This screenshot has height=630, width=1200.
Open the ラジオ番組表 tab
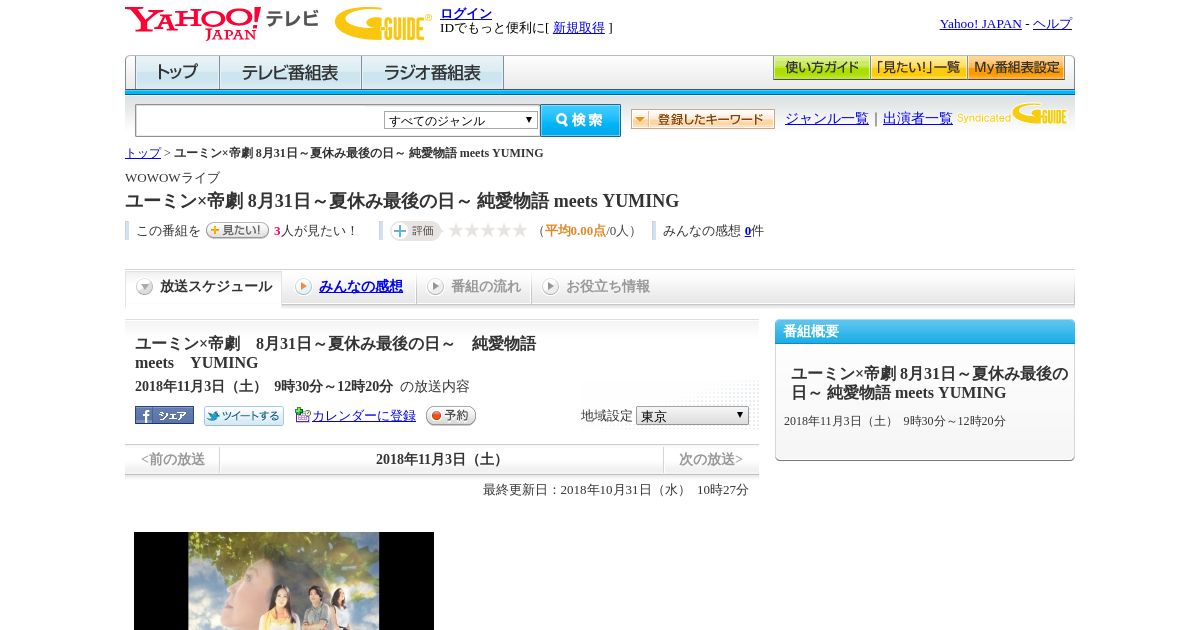(x=432, y=72)
